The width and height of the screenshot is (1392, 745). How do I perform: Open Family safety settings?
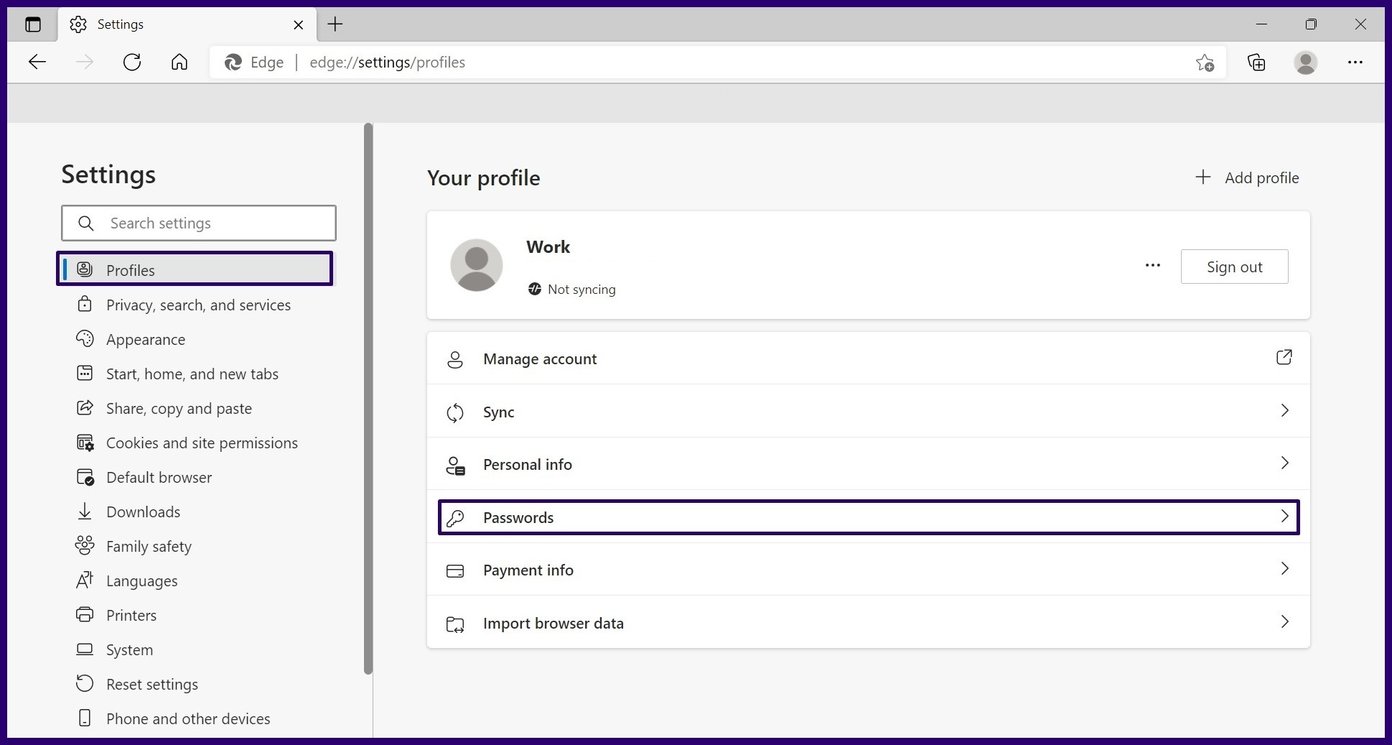[x=149, y=546]
